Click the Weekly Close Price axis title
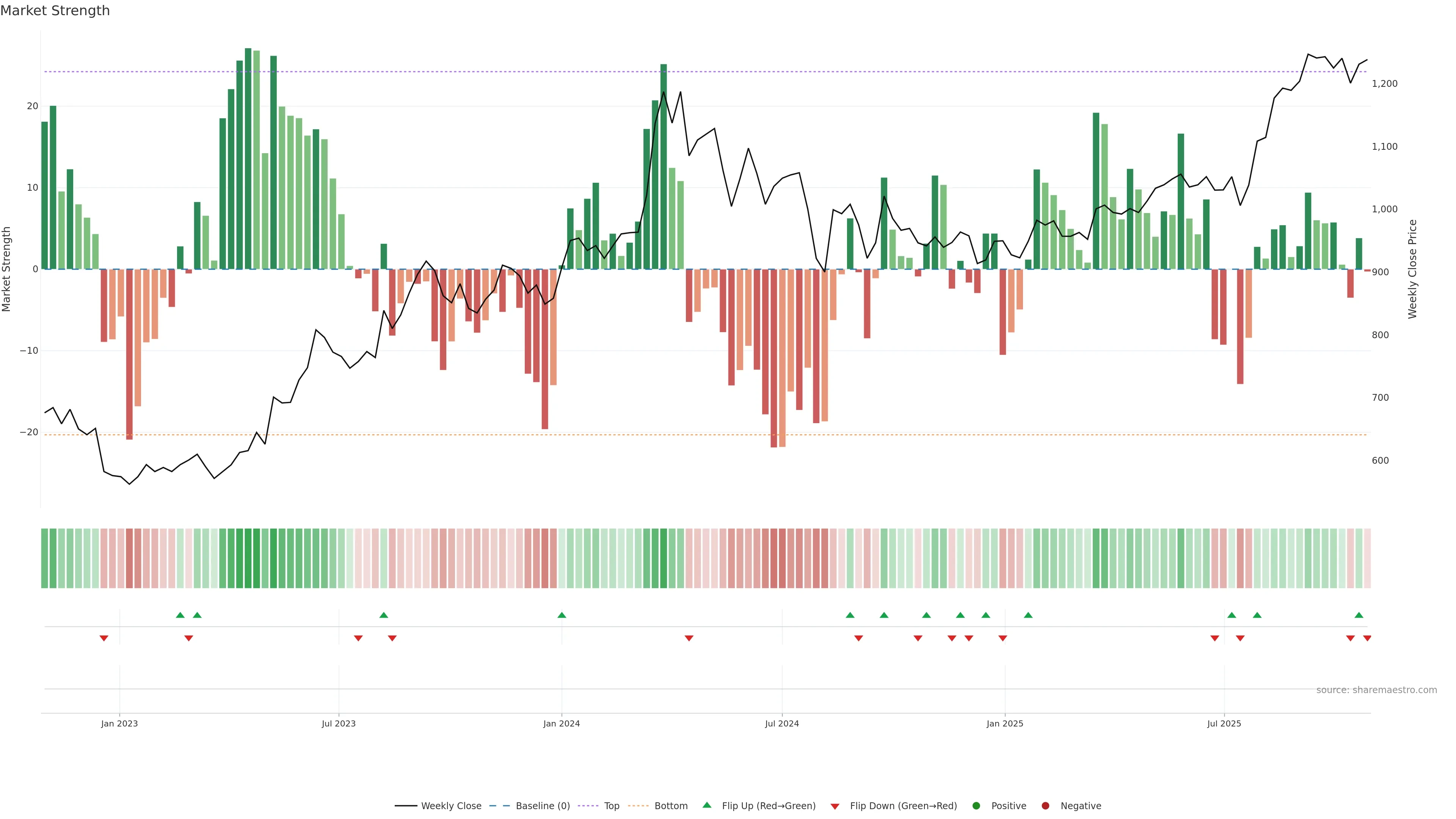The height and width of the screenshot is (819, 1456). (1412, 269)
